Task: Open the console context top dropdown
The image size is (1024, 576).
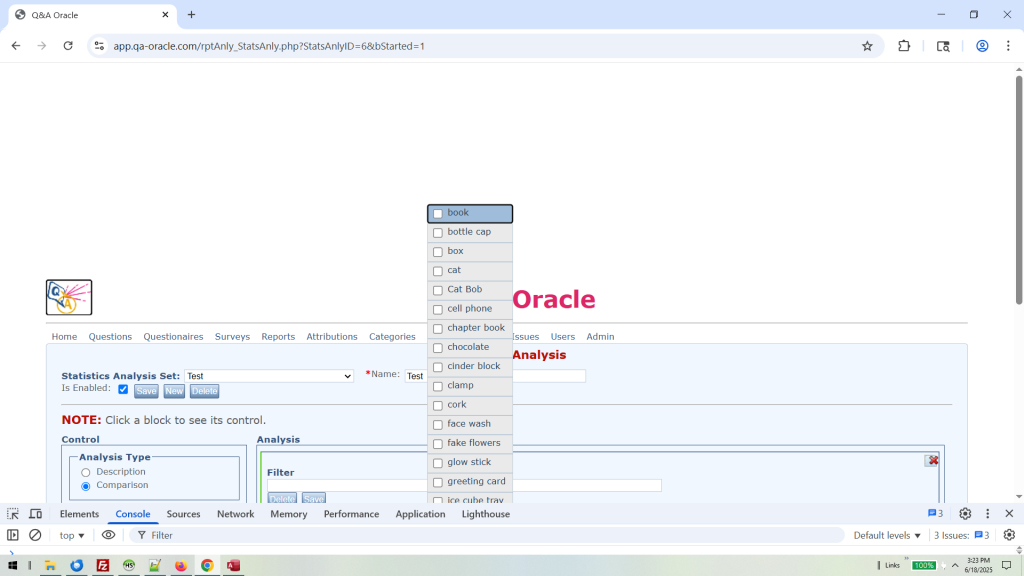Action: coord(72,535)
